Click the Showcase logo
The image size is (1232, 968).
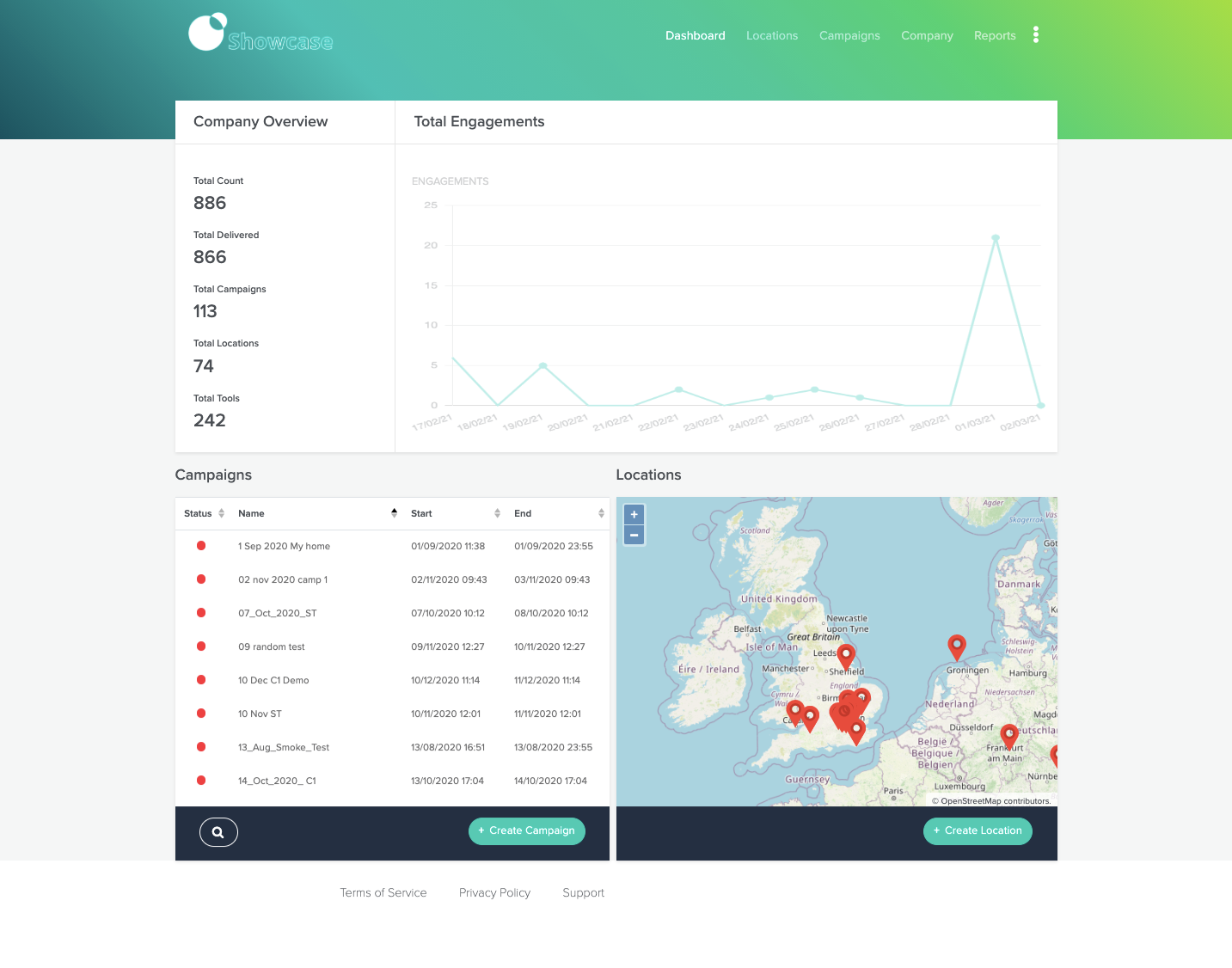[260, 32]
